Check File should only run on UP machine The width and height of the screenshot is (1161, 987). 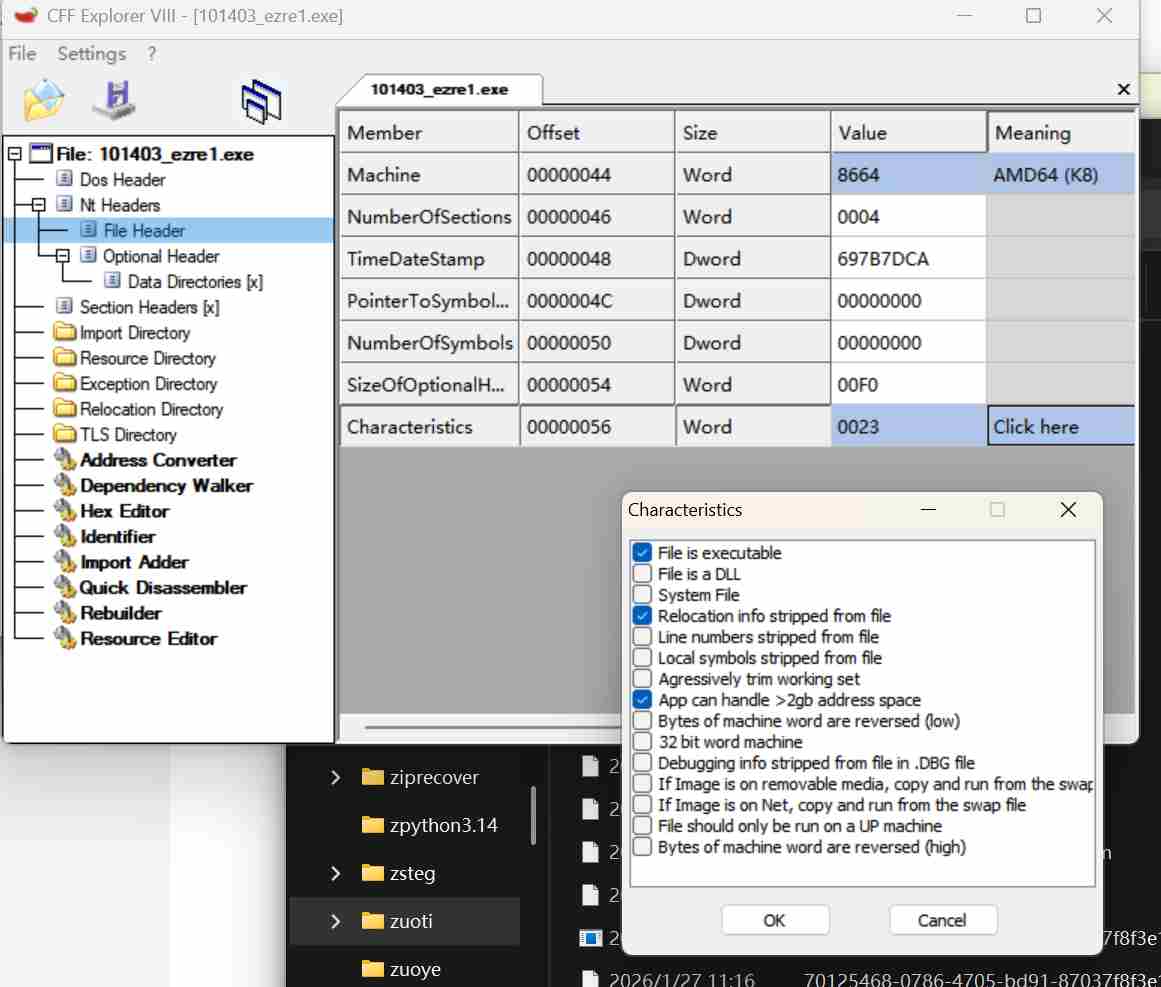643,826
